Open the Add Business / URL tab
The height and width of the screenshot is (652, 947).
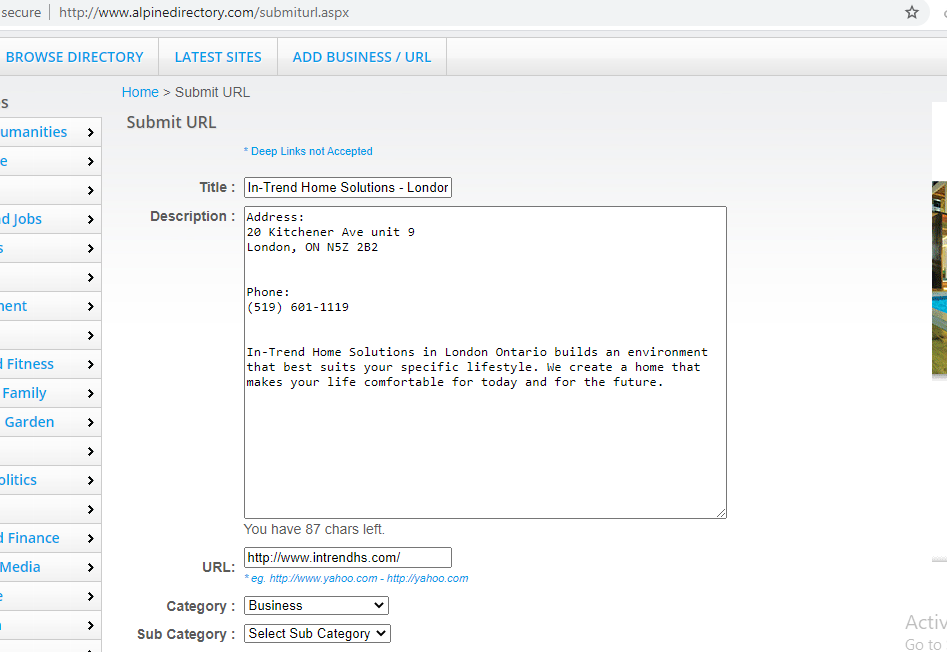[x=362, y=57]
